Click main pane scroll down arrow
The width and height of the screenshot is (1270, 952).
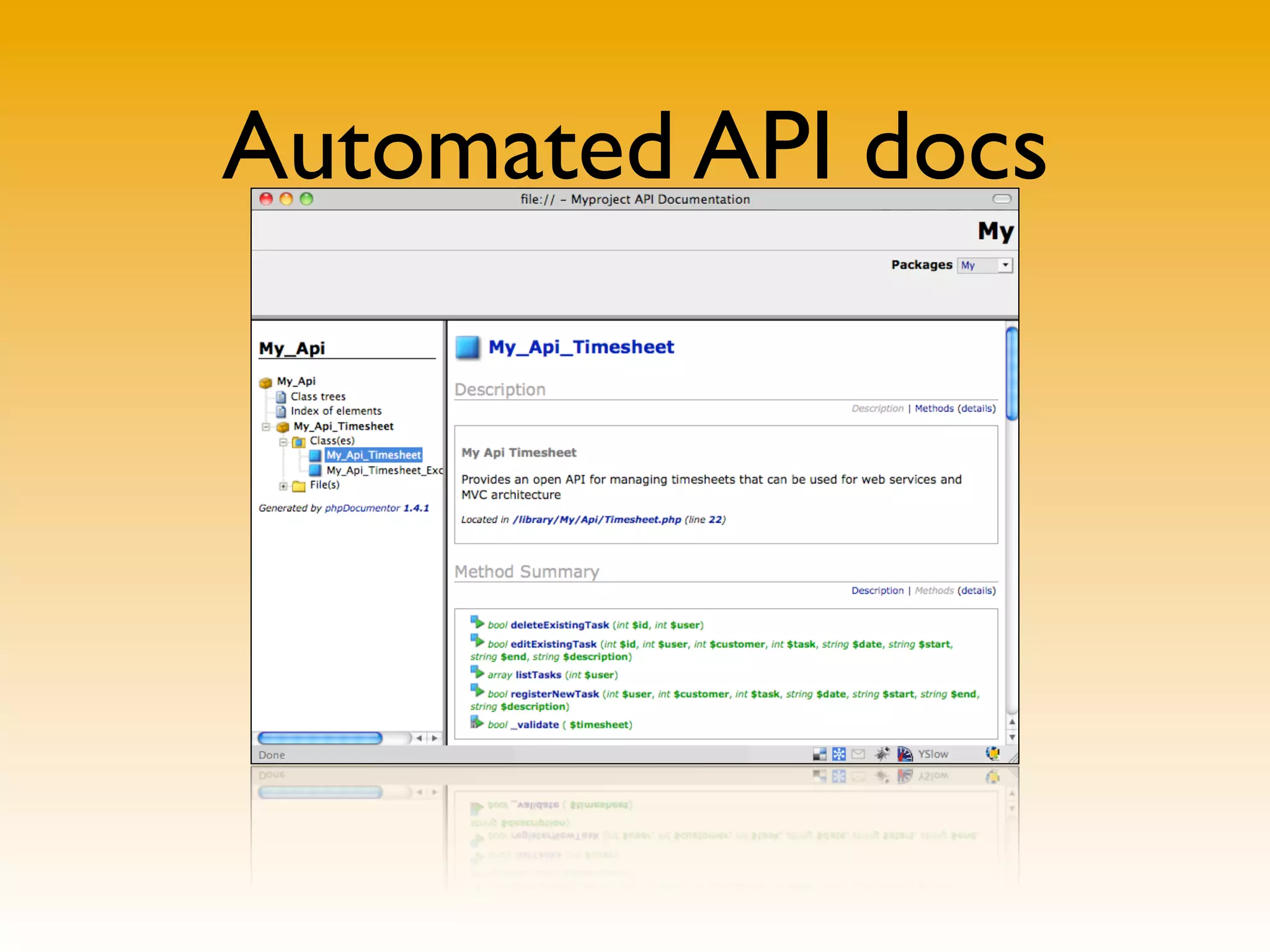pos(1012,737)
